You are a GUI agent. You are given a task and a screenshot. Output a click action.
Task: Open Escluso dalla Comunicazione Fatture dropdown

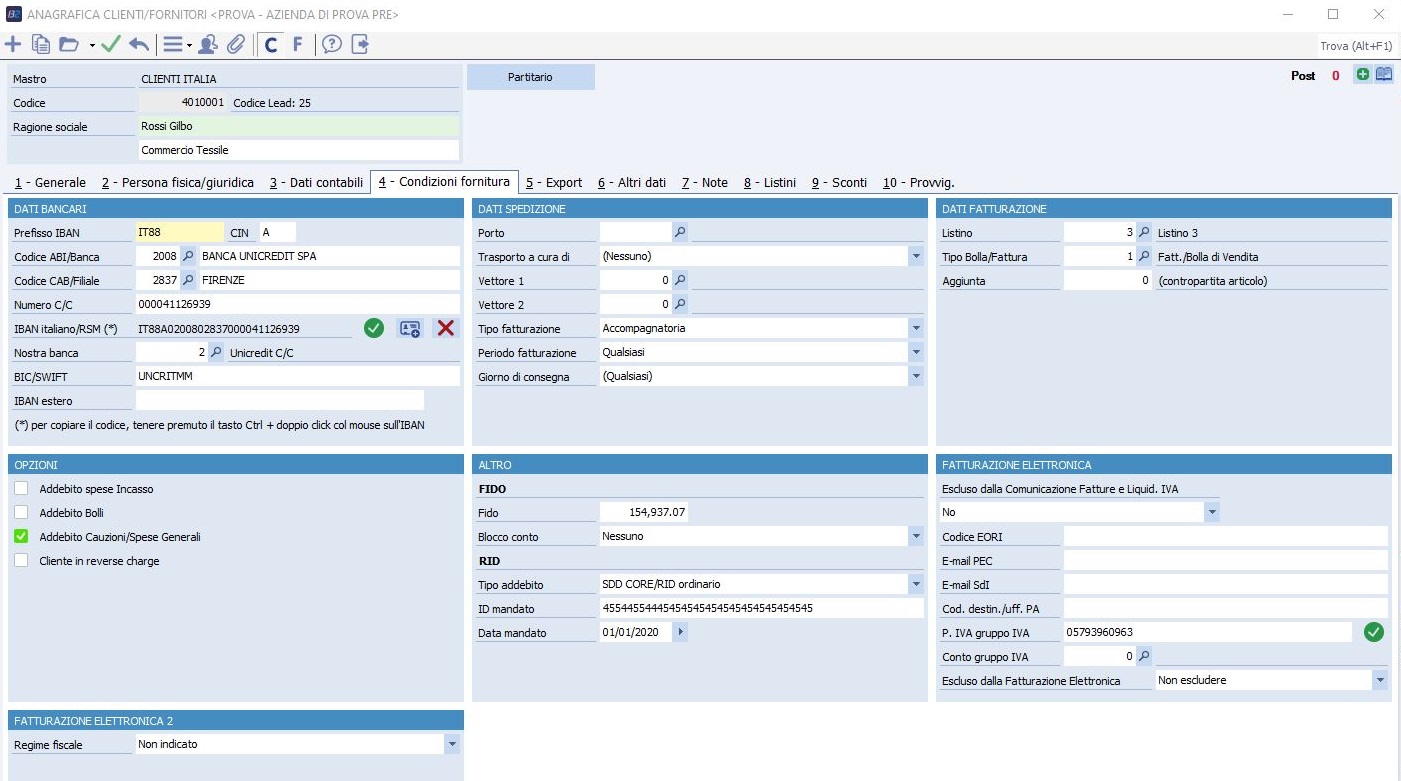tap(1212, 512)
